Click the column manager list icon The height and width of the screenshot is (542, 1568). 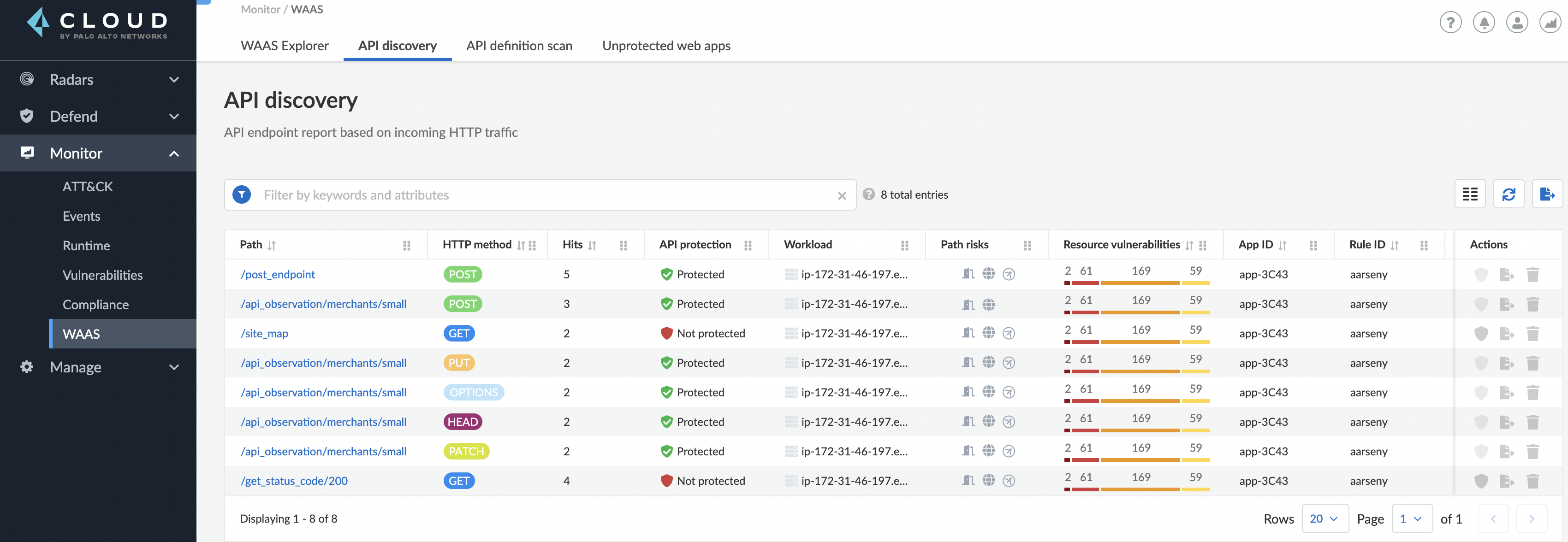1470,194
